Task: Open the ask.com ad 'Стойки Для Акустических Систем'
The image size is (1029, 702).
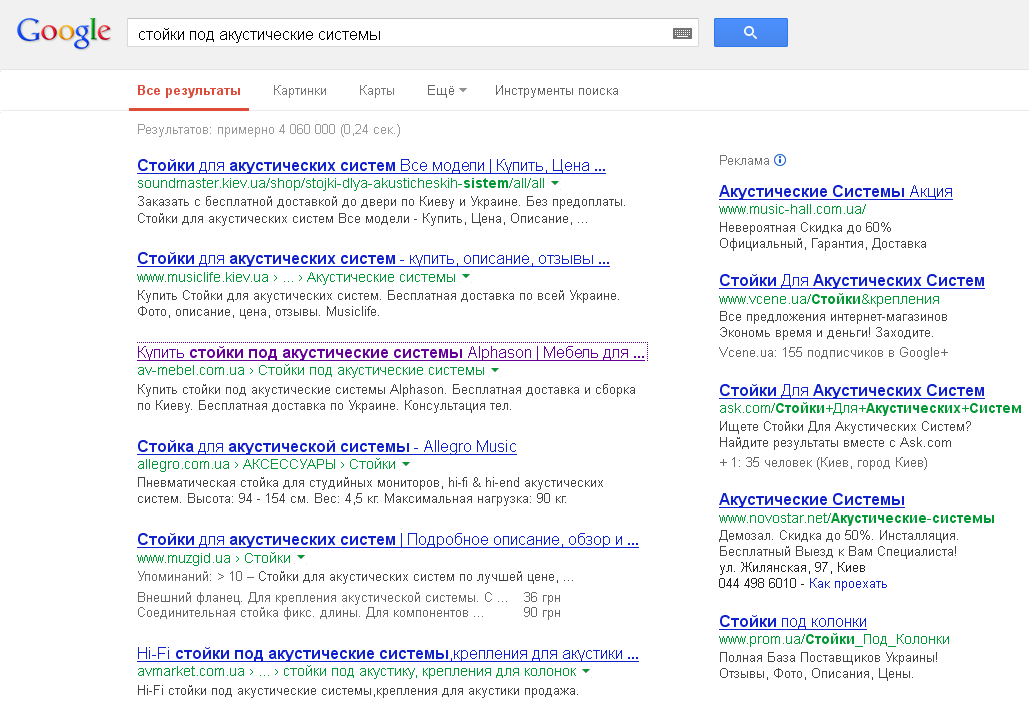Action: coord(851,390)
